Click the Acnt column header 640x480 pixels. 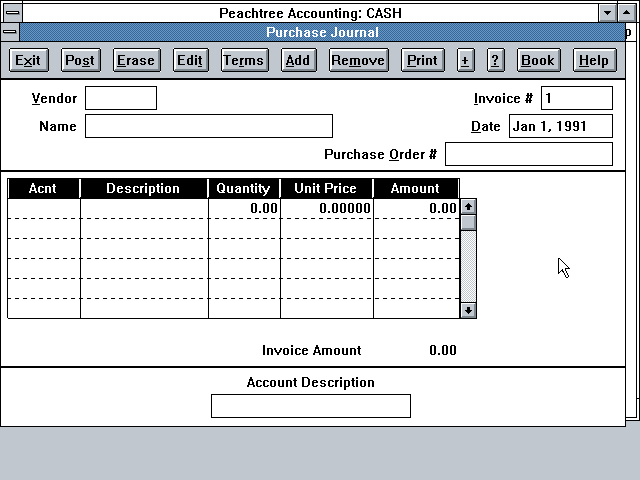tap(43, 189)
